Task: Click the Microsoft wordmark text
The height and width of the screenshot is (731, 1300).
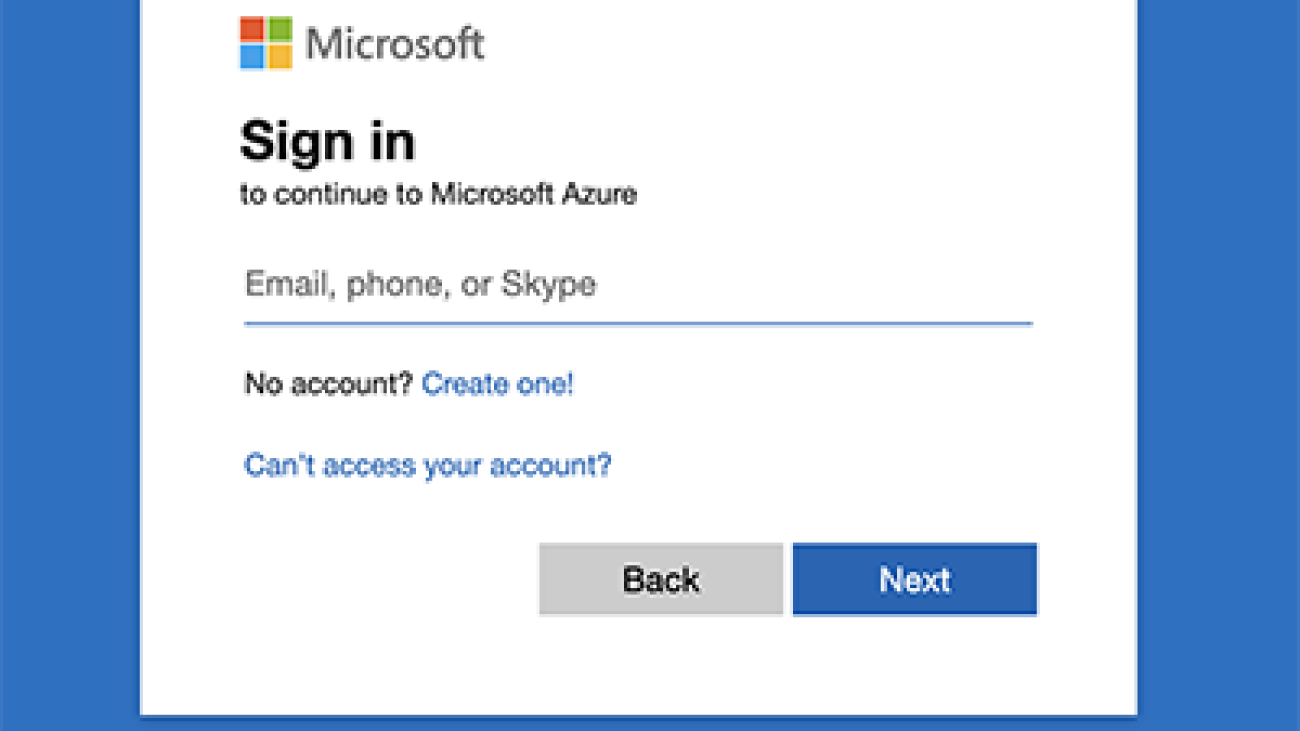Action: 395,44
